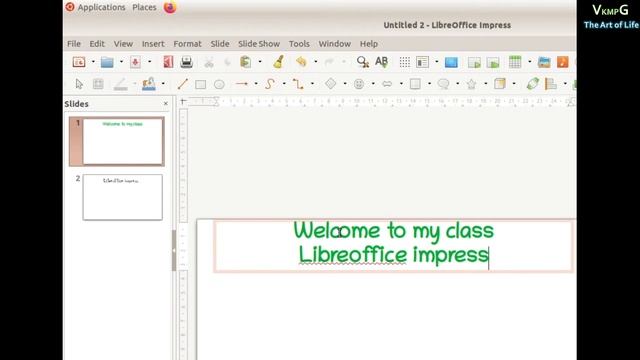Expand the Fill Color dropdown arrow

(163, 84)
